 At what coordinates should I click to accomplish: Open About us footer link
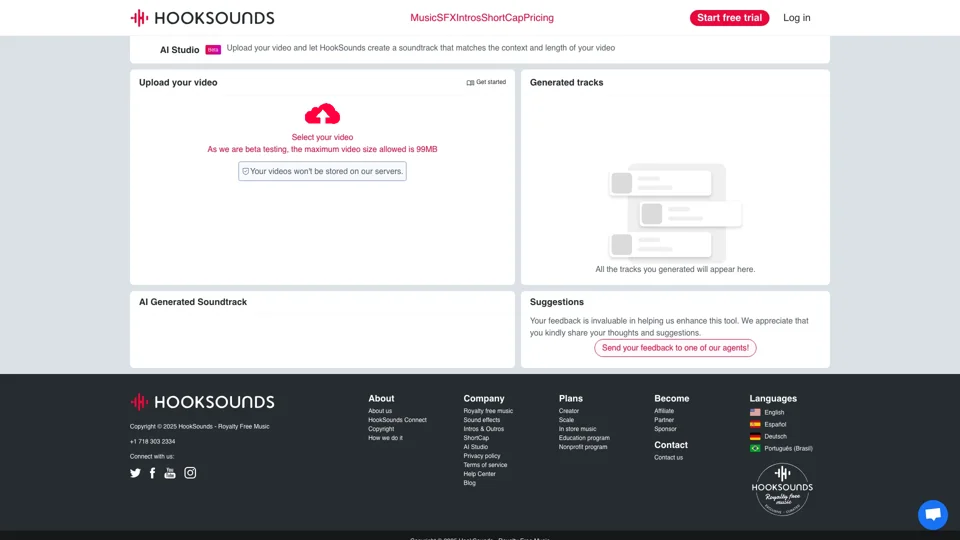[380, 411]
